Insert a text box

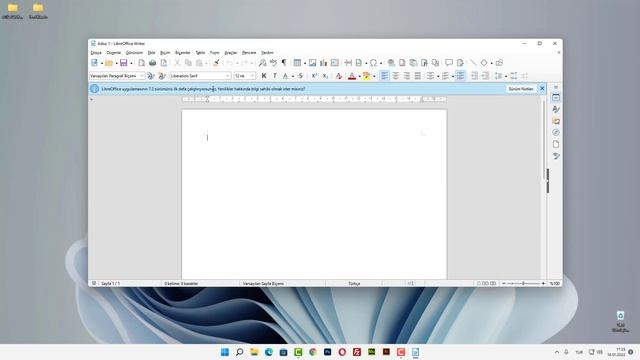(x=335, y=63)
